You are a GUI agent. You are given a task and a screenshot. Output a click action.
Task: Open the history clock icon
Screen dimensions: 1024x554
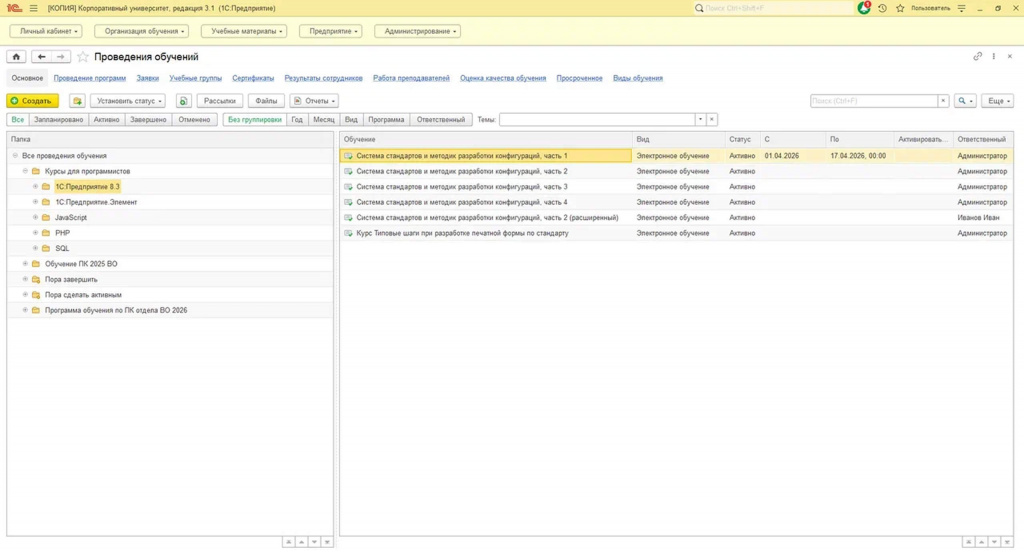coord(882,8)
